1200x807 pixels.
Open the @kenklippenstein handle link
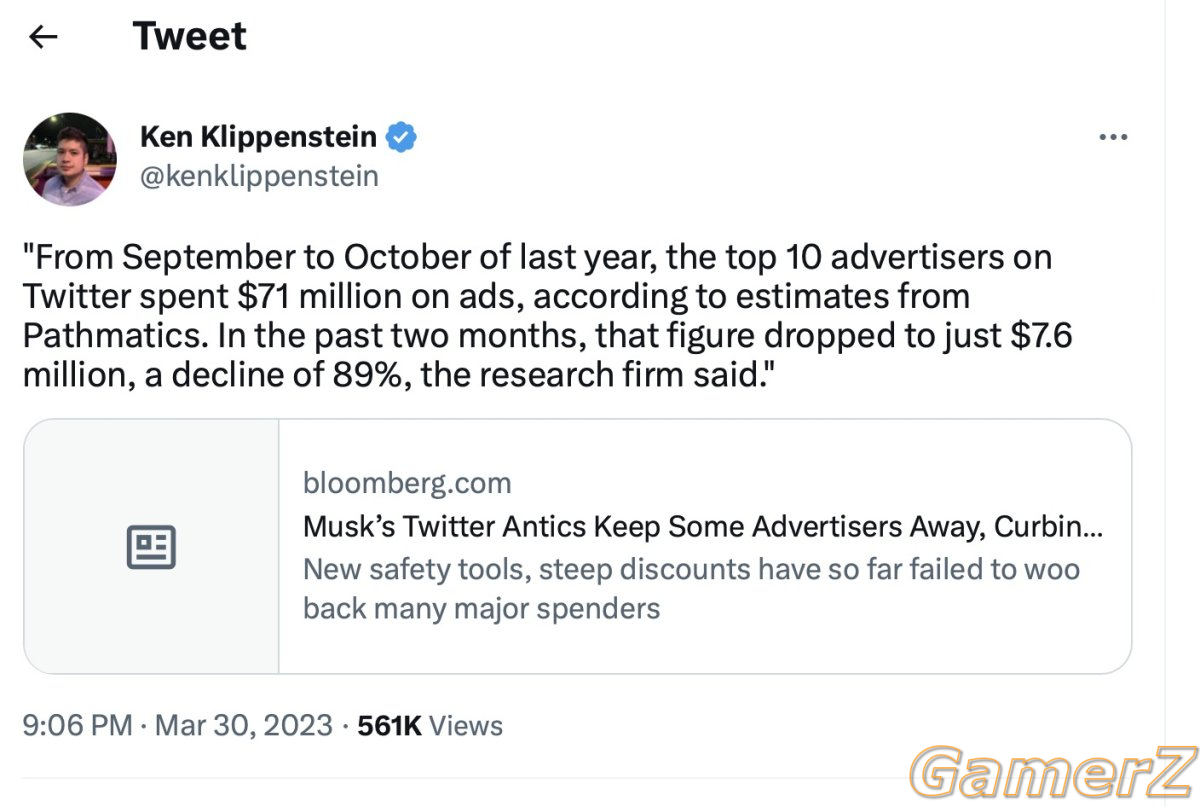click(259, 177)
